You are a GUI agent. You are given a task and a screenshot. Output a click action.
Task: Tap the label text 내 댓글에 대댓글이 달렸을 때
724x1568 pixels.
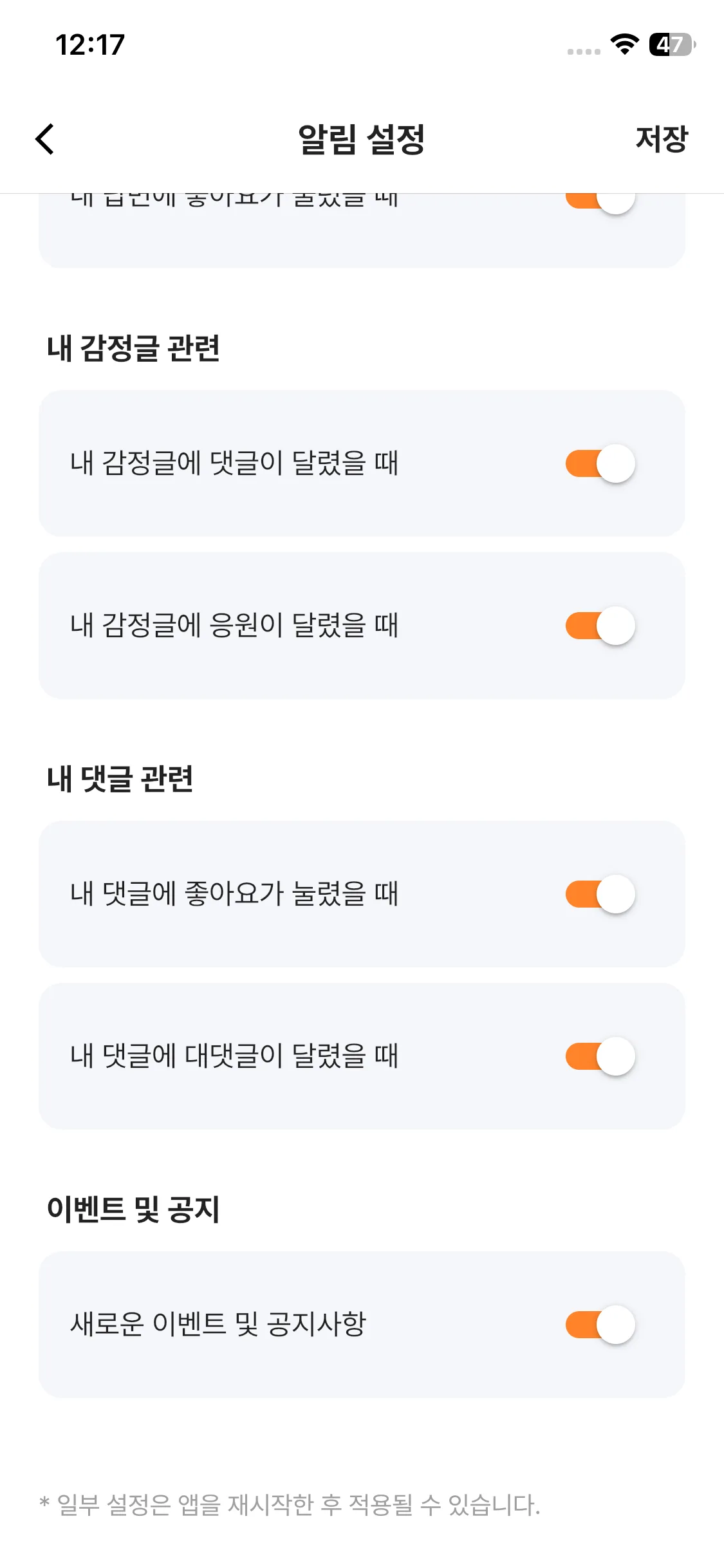tap(234, 1056)
